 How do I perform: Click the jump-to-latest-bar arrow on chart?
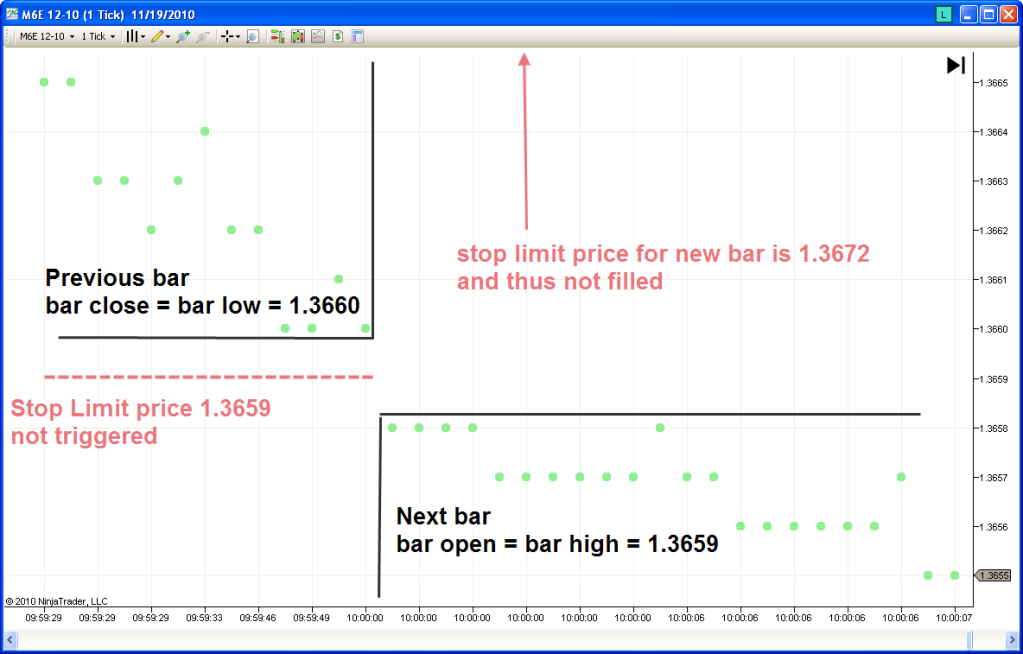[955, 65]
